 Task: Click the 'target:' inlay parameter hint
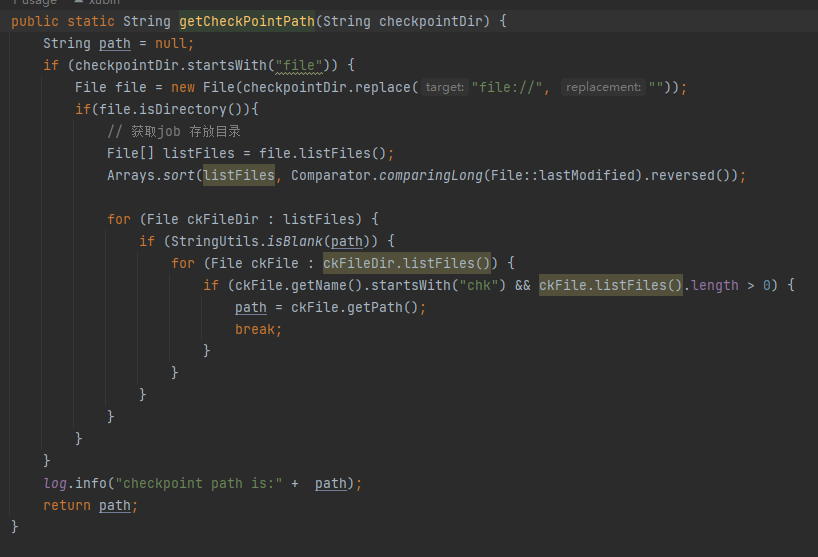coord(444,87)
